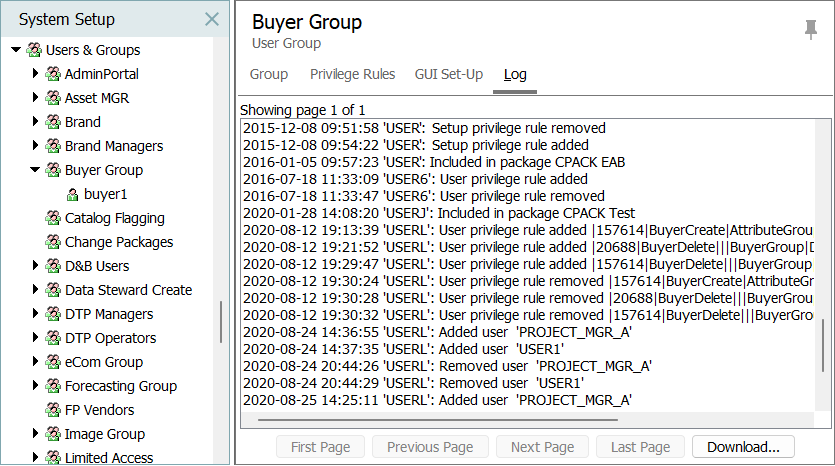Click the buyer1 user icon

pyautogui.click(x=72, y=195)
